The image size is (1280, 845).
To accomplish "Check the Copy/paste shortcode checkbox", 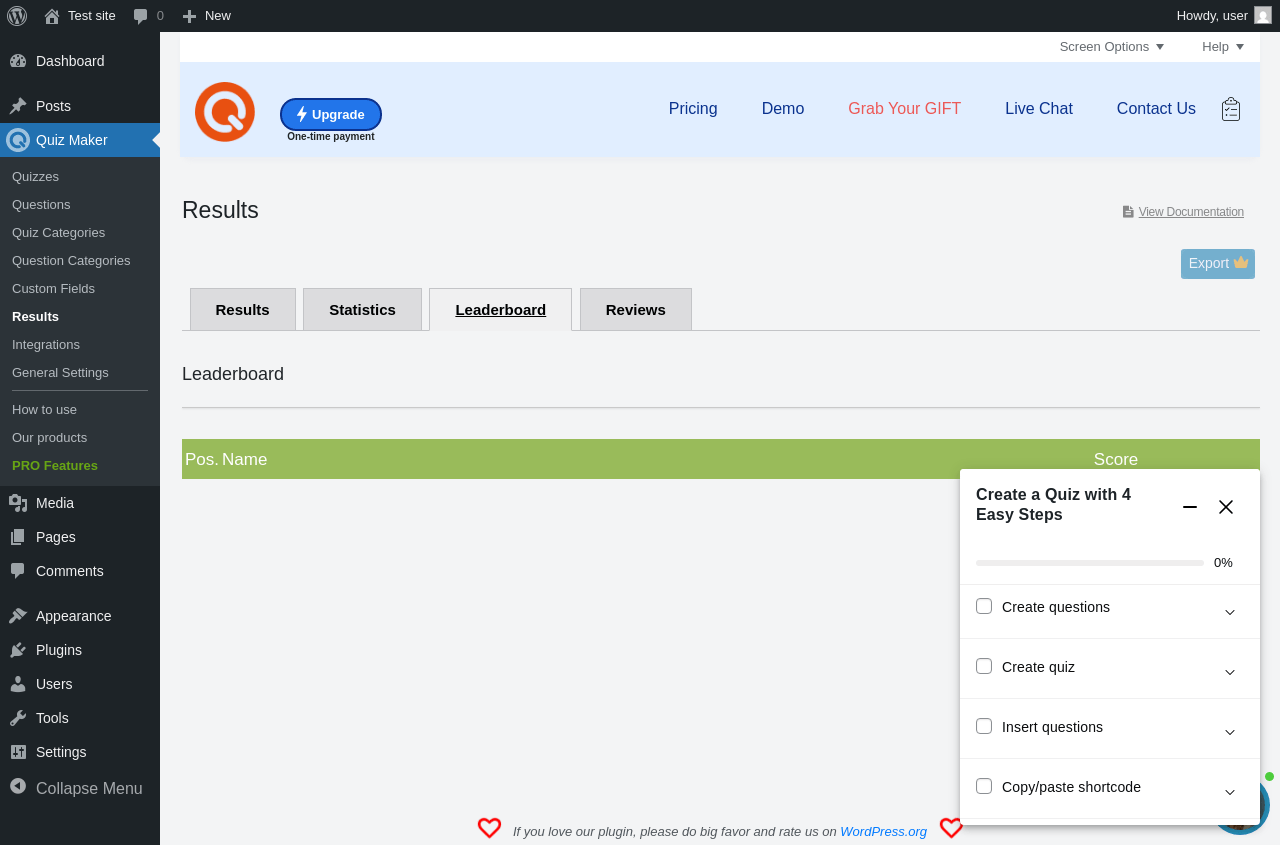I will coord(984,786).
